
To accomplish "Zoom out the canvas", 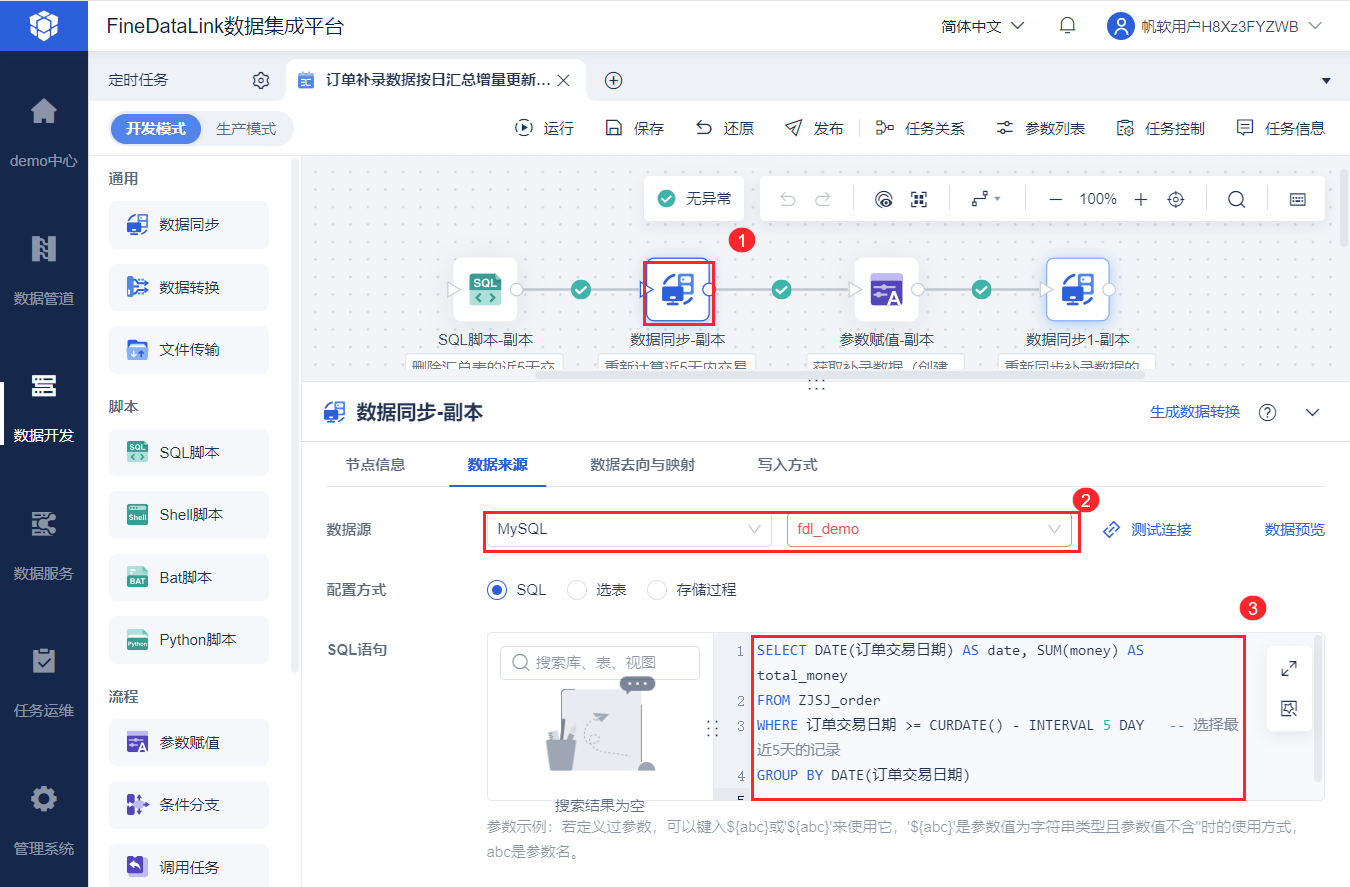I will pyautogui.click(x=1055, y=199).
